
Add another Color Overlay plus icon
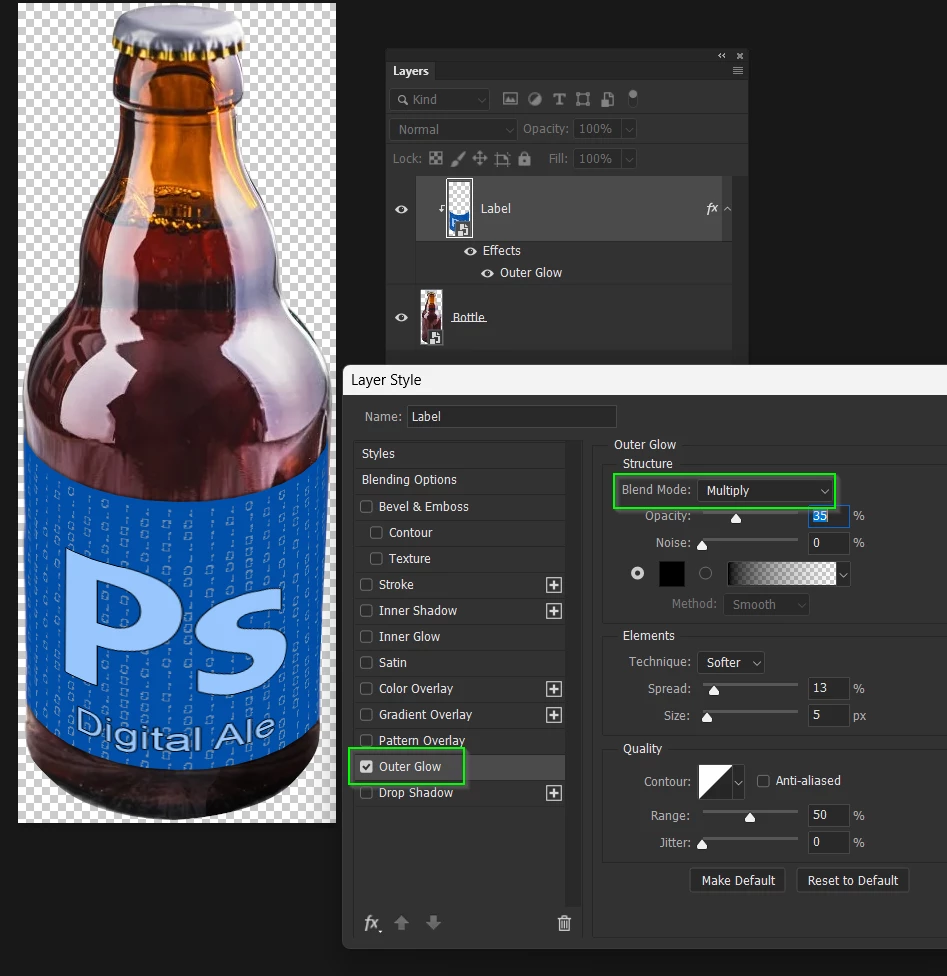pyautogui.click(x=554, y=688)
